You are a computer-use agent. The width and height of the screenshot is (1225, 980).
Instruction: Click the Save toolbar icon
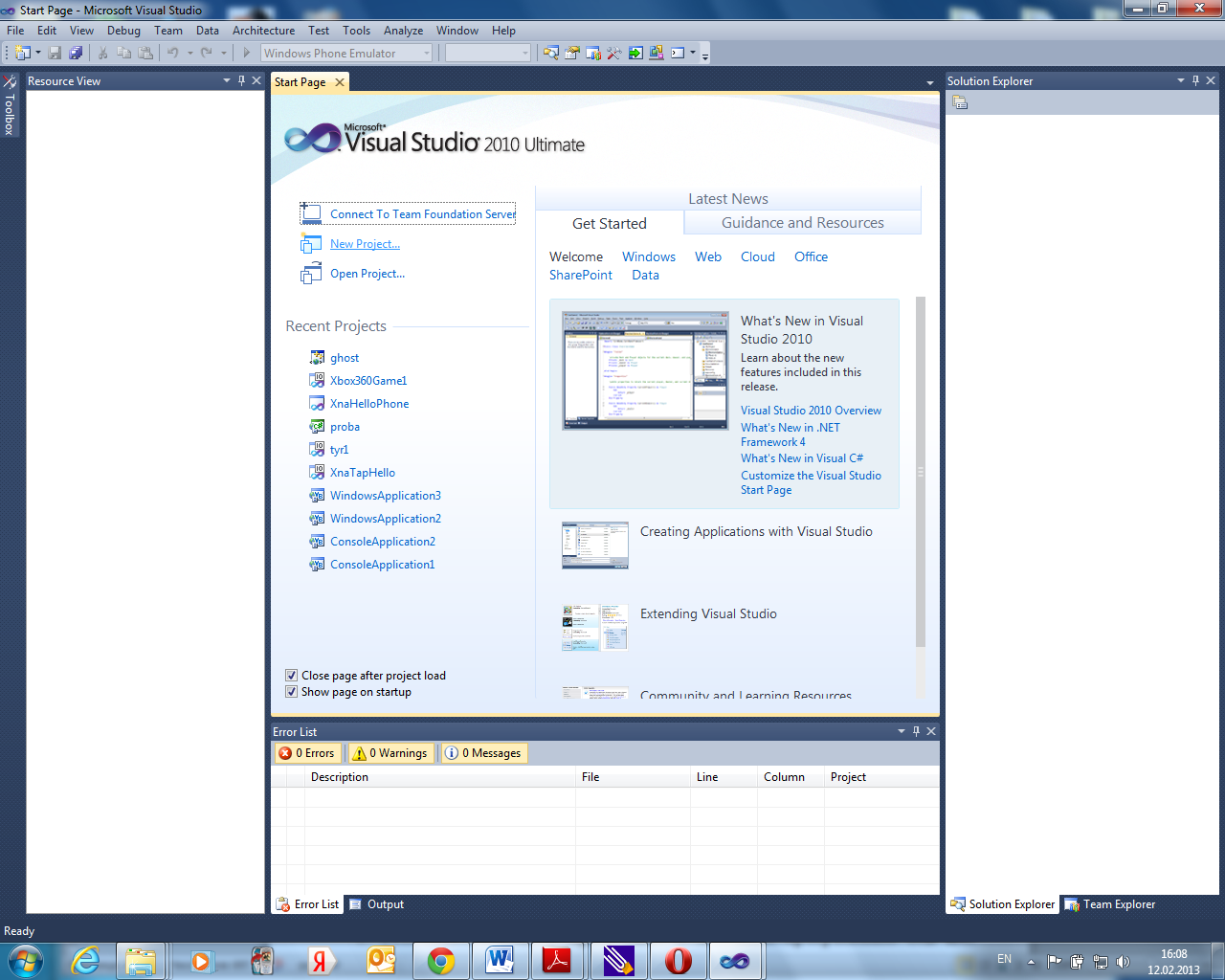click(55, 54)
